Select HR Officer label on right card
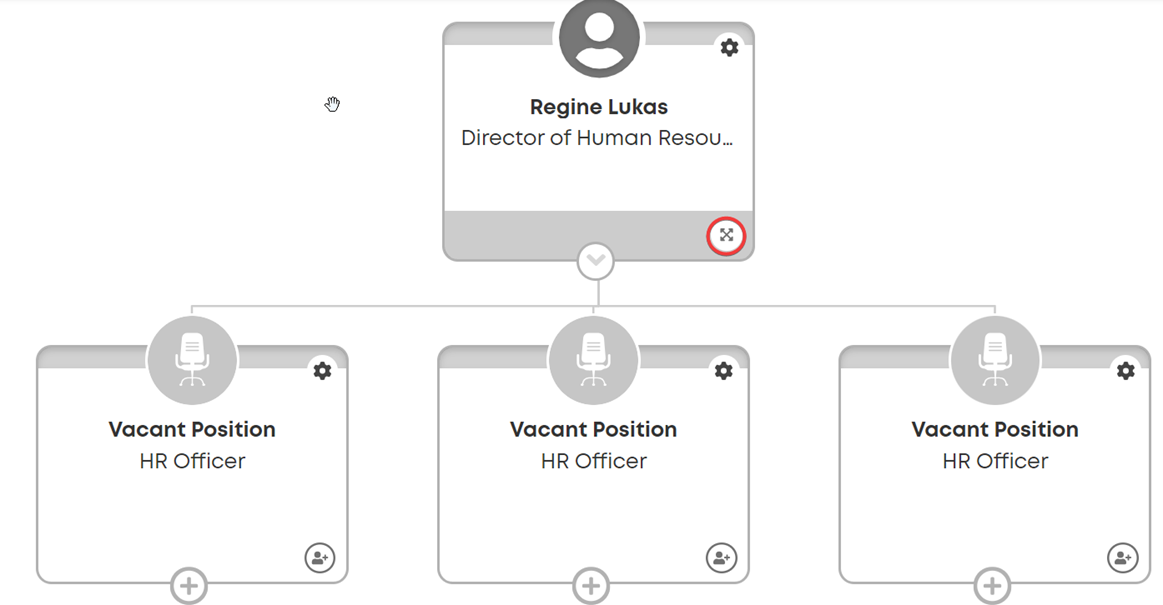 pyautogui.click(x=995, y=461)
